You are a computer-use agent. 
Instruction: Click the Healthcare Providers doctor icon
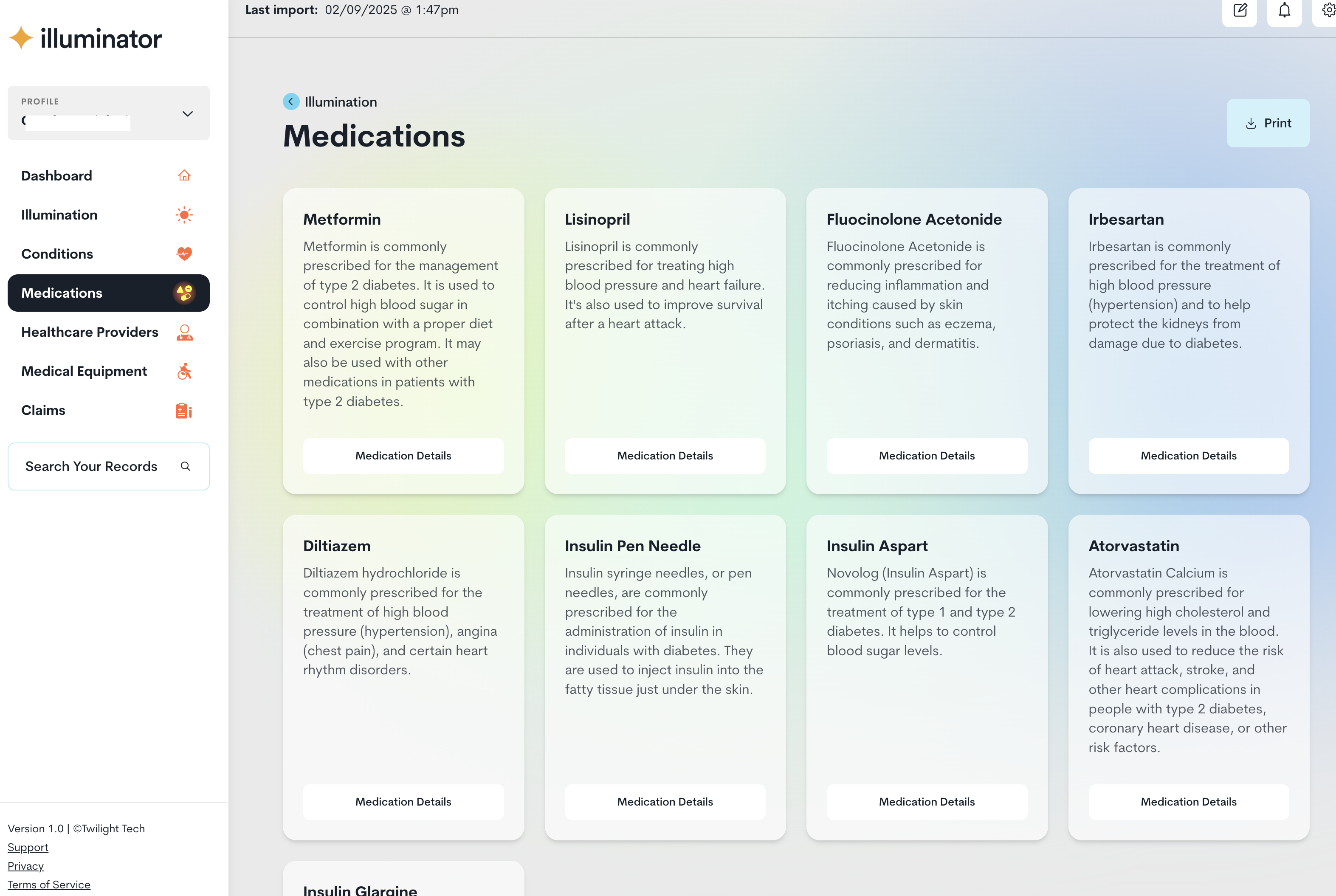184,332
